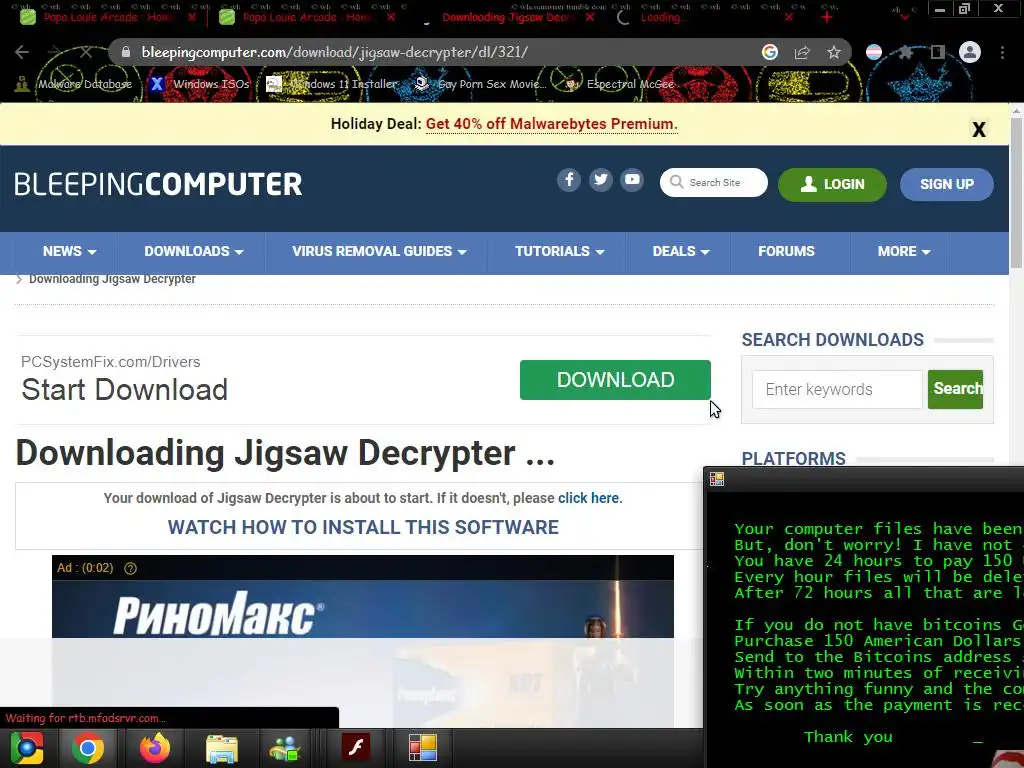The width and height of the screenshot is (1024, 768).
Task: Click the green DOWNLOAD ad button
Action: [x=615, y=379]
